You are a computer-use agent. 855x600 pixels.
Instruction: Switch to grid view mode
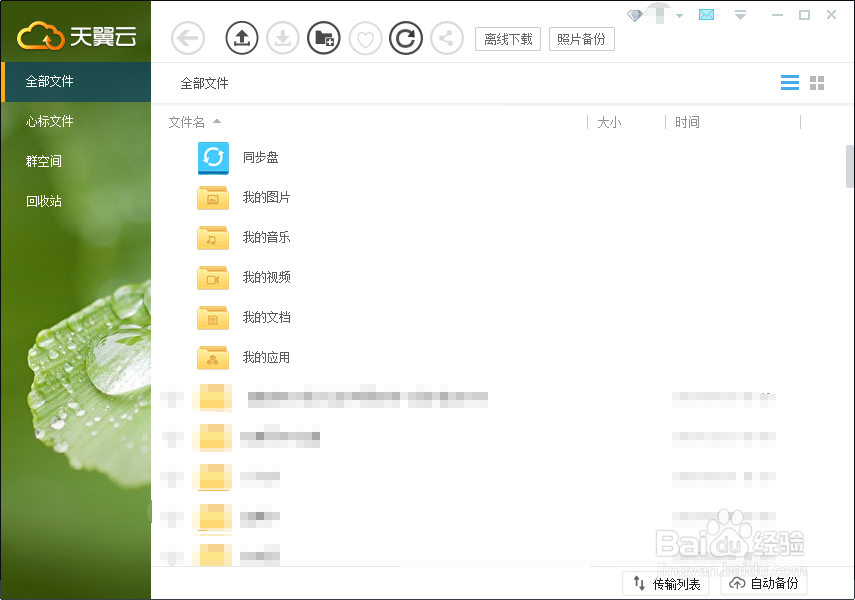click(817, 83)
